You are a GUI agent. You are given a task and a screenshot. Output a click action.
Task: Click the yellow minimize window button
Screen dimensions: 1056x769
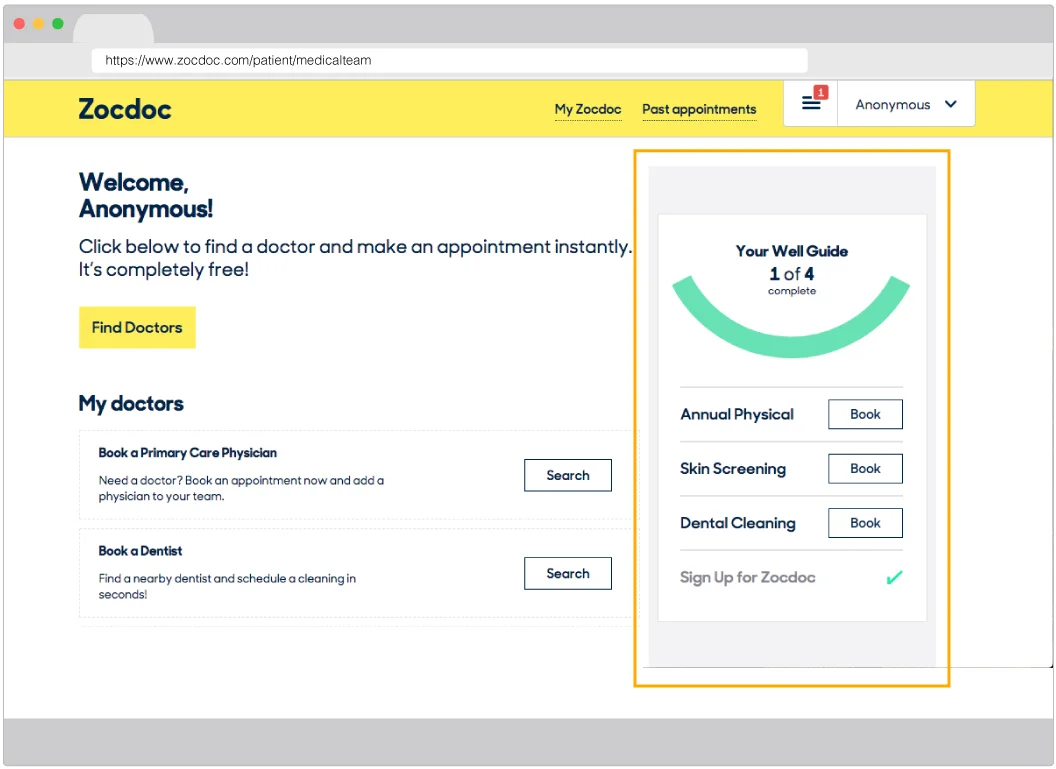[x=38, y=24]
